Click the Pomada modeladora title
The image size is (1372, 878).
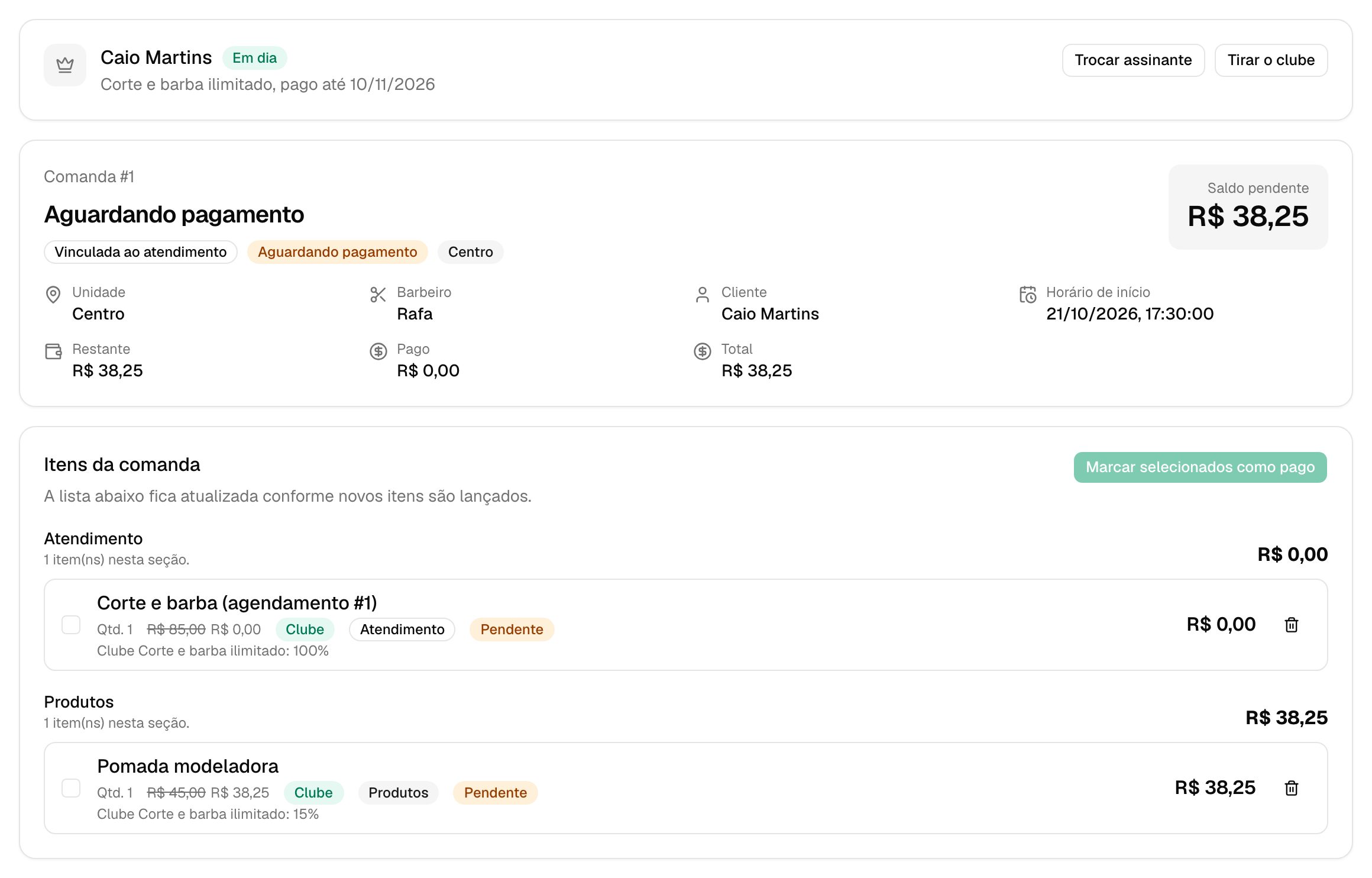(x=188, y=766)
